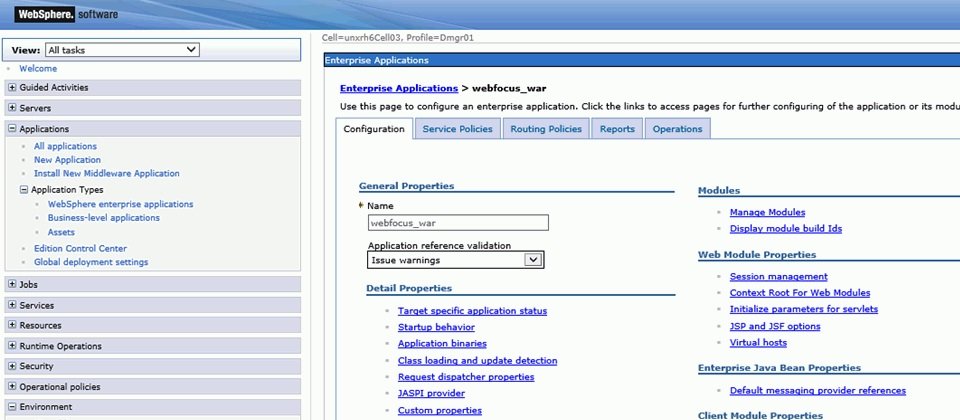Open Global deployment settings
960x420 pixels.
coord(91,262)
